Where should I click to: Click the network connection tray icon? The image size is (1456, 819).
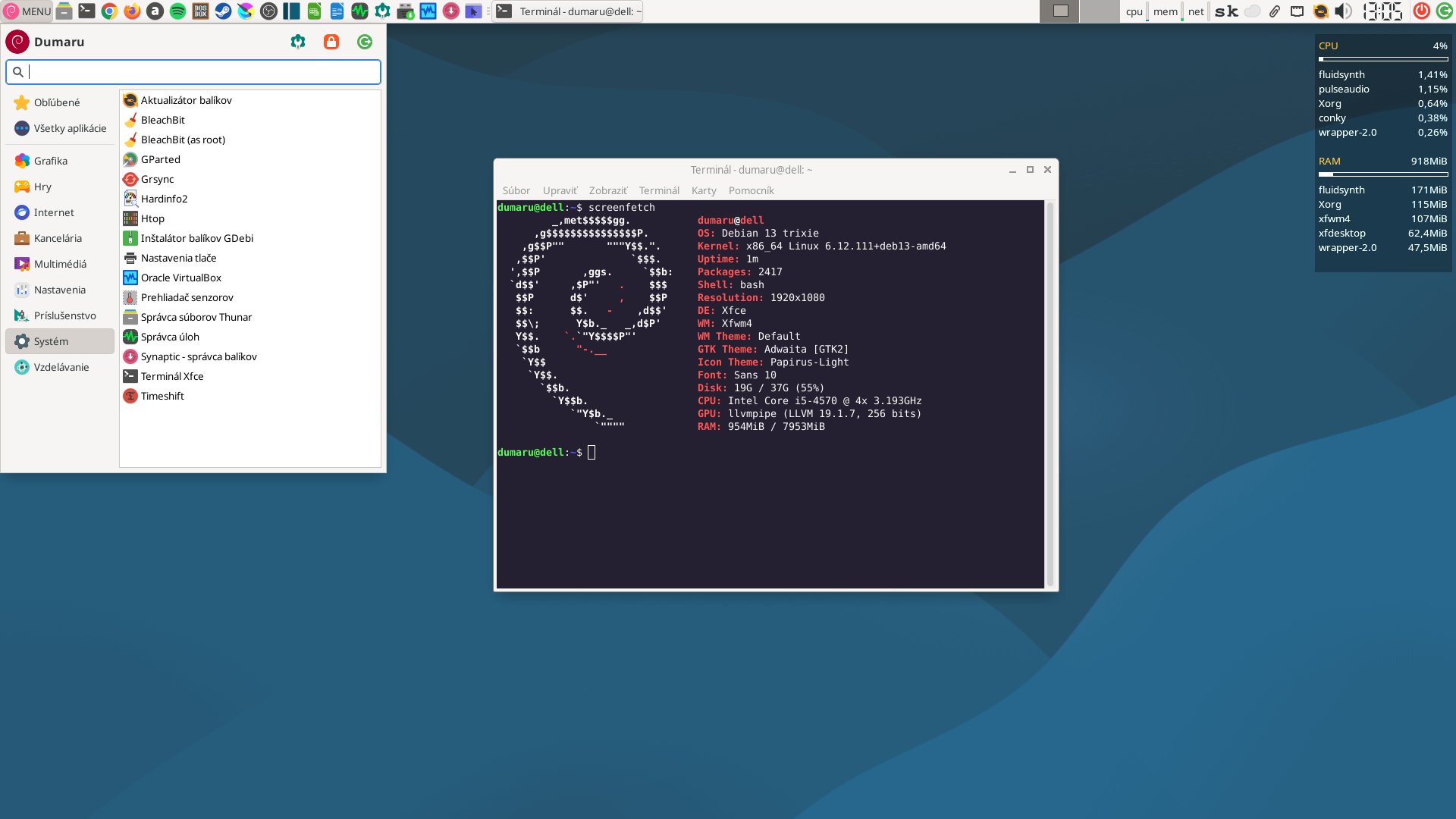[x=1298, y=11]
